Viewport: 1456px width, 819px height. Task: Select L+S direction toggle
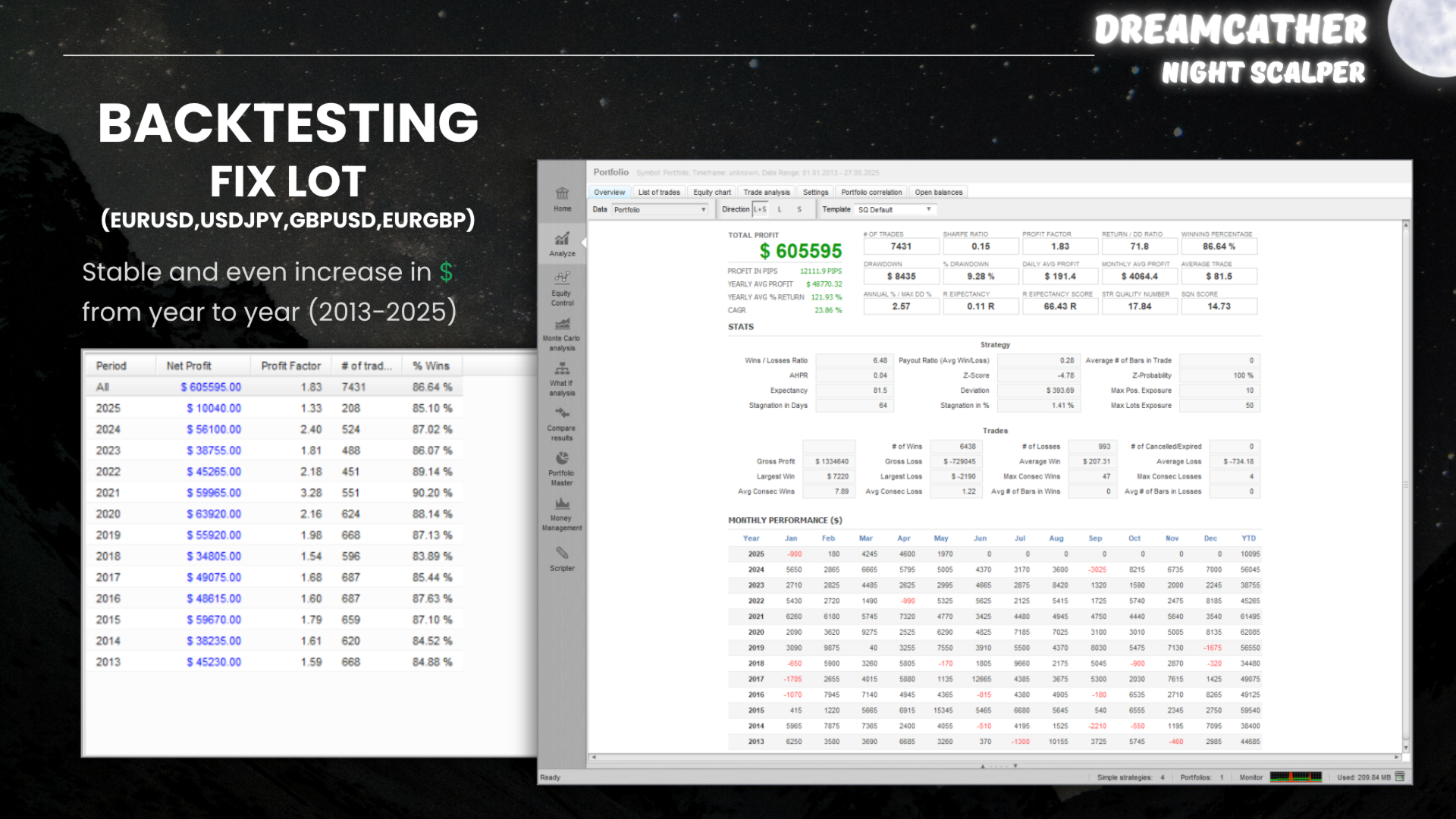[x=760, y=209]
